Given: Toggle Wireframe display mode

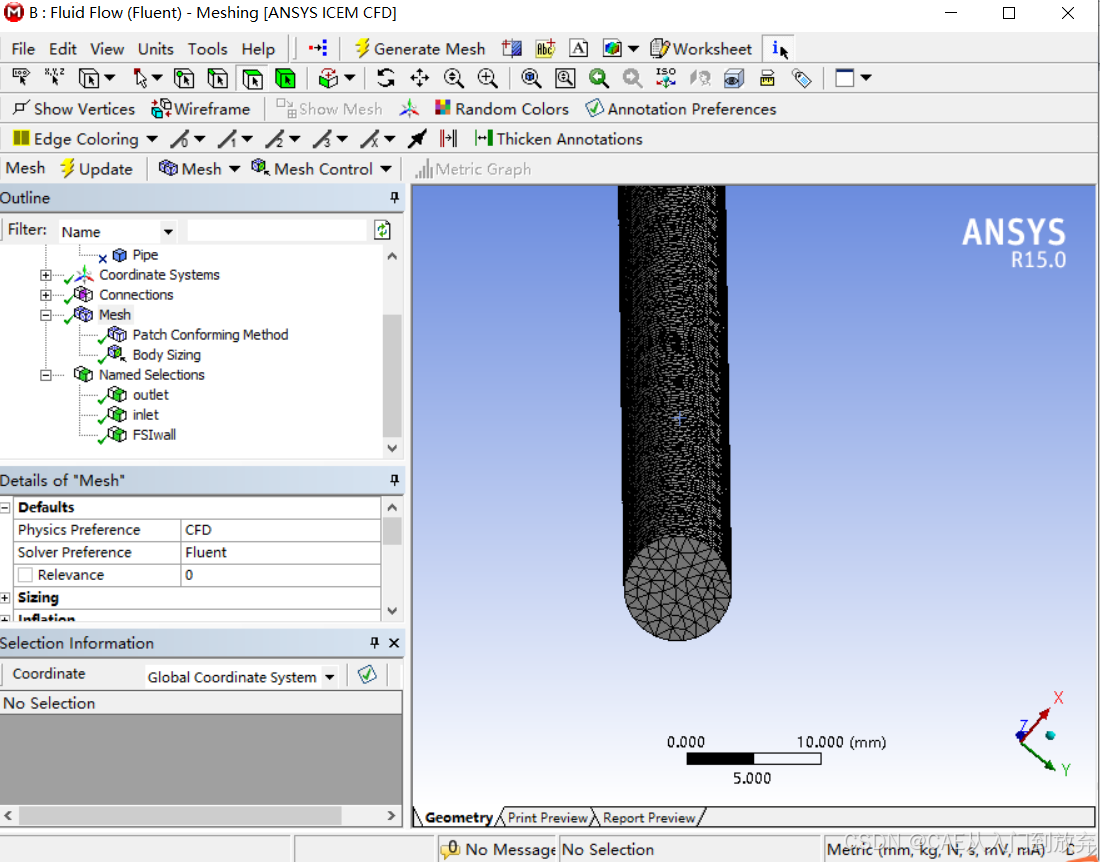Looking at the screenshot, I should (x=201, y=109).
